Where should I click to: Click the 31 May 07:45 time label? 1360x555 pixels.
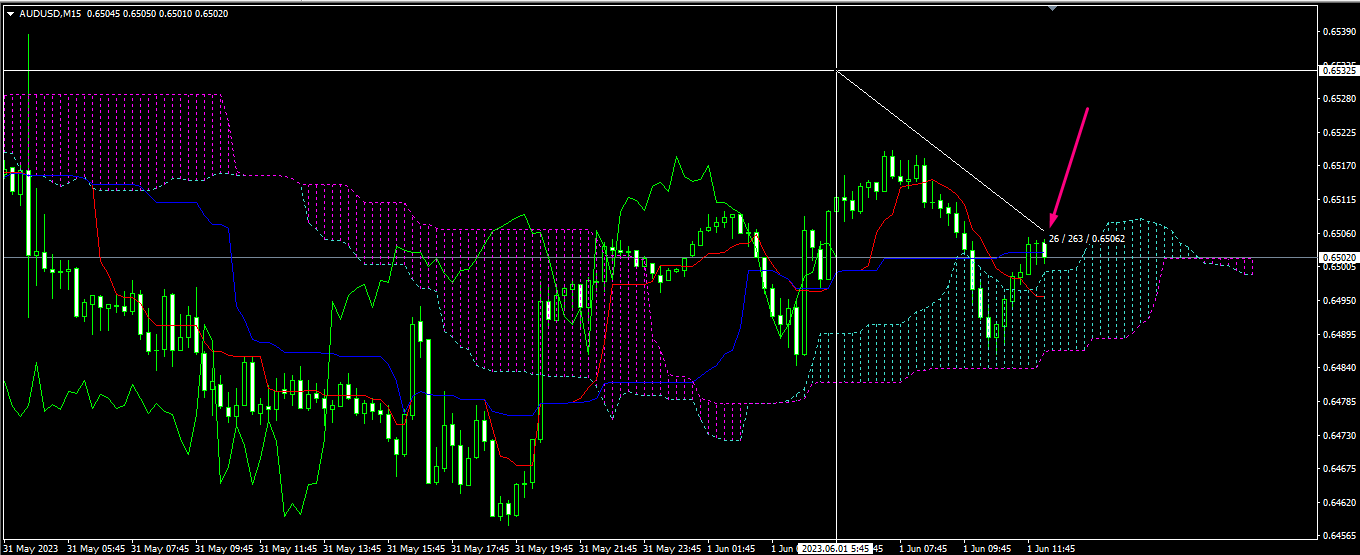point(160,549)
